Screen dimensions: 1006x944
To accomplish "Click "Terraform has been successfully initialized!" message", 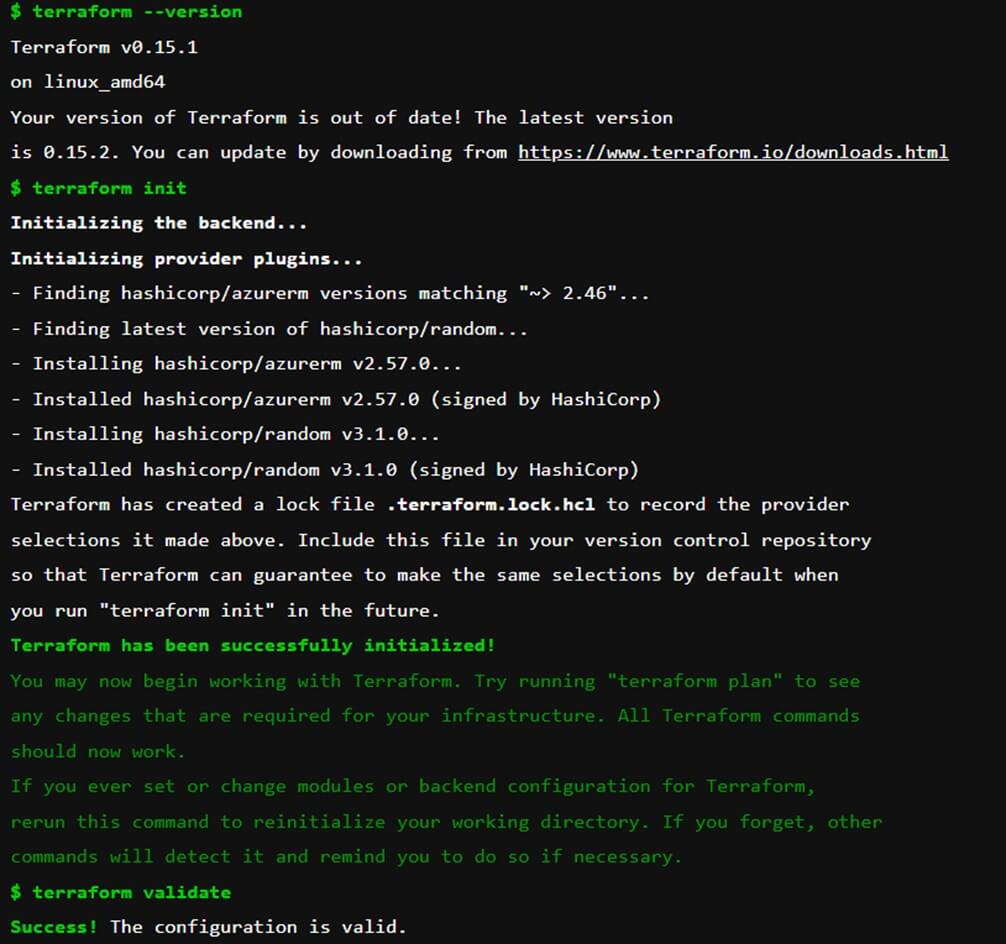I will click(252, 646).
